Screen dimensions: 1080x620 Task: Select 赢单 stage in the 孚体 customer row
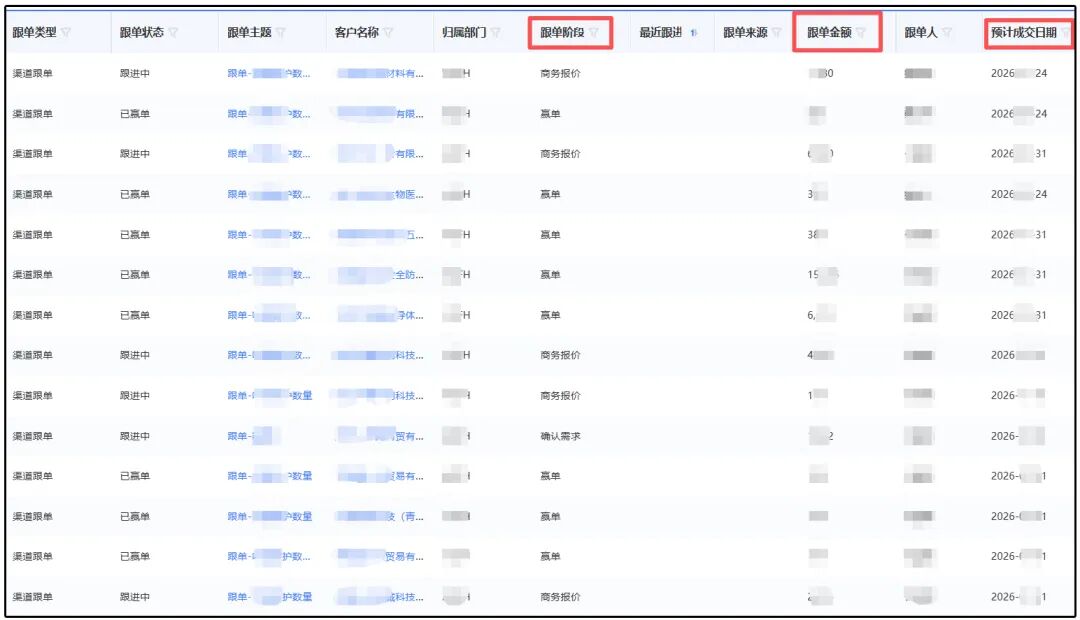pyautogui.click(x=550, y=316)
